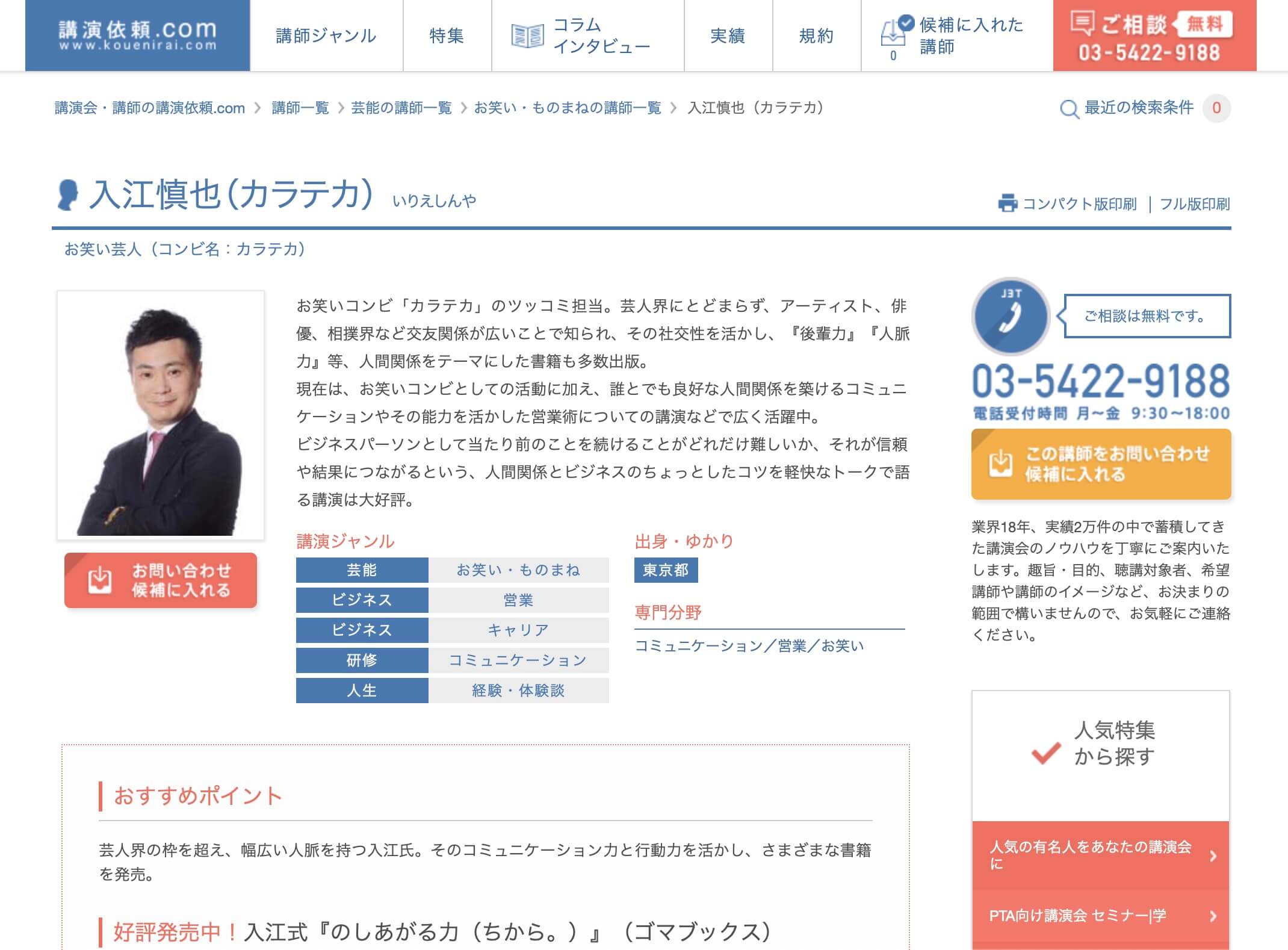Click the recent search count badge 0
This screenshot has width=1288, height=950.
click(x=1216, y=108)
